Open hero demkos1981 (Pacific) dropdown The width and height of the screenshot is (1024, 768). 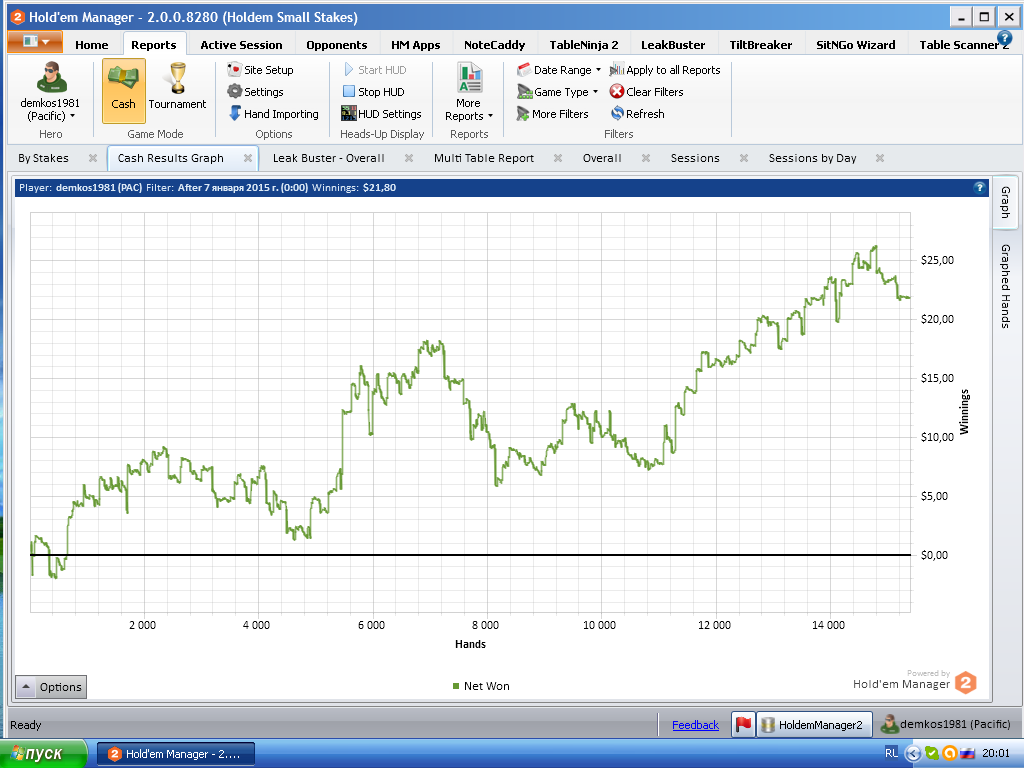(x=50, y=92)
